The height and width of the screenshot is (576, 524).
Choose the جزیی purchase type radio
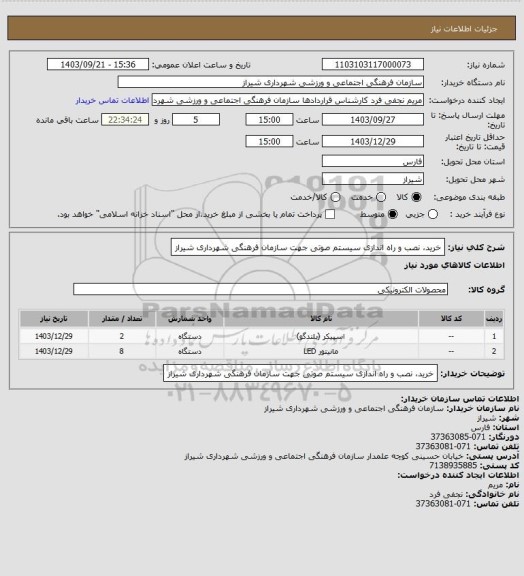tap(433, 214)
